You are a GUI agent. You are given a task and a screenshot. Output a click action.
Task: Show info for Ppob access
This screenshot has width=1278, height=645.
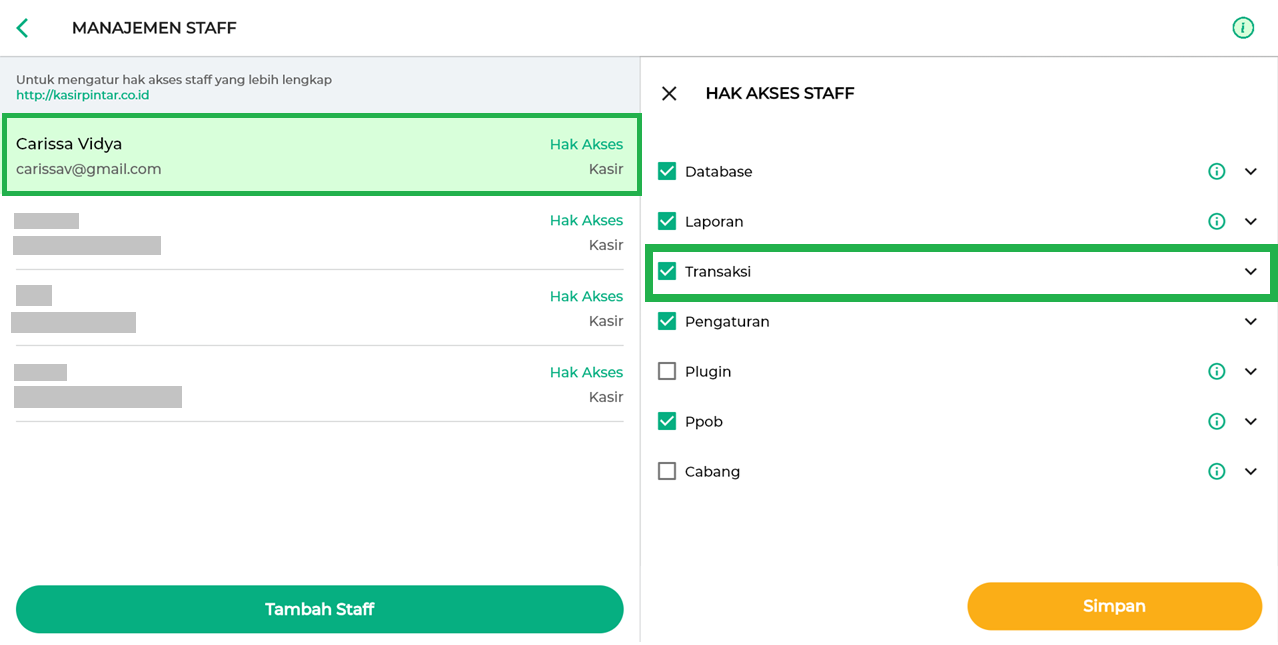[1216, 422]
